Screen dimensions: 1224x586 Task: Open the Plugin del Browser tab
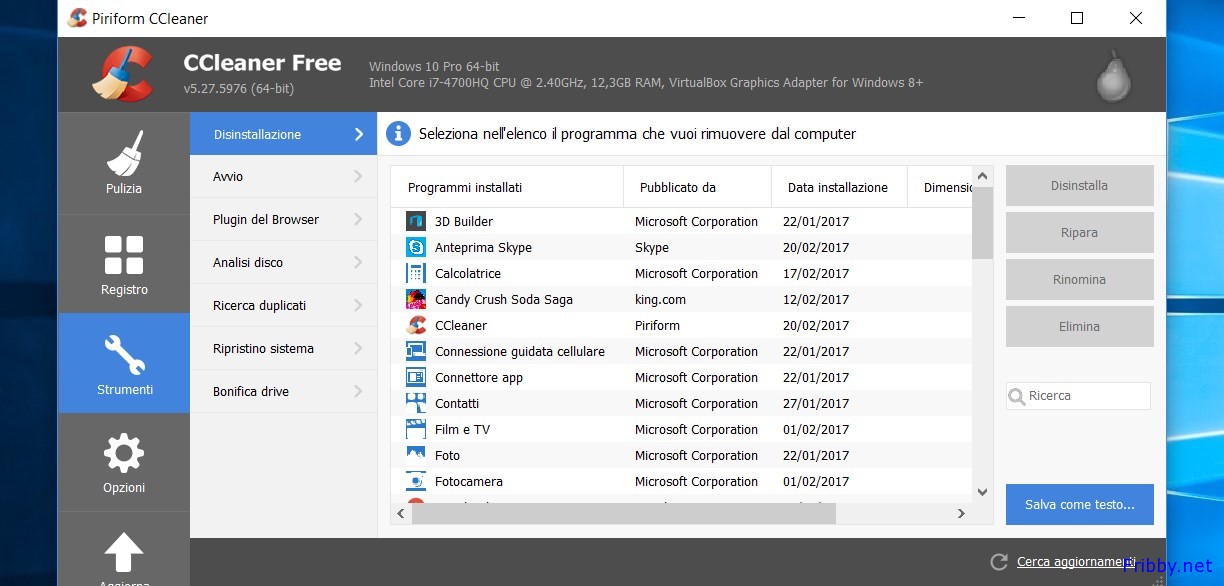283,220
